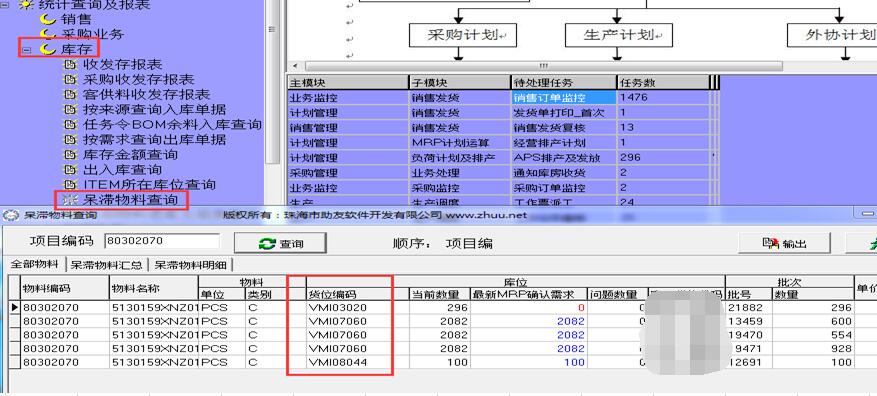Open 按需求查询出库单据

coord(154,139)
